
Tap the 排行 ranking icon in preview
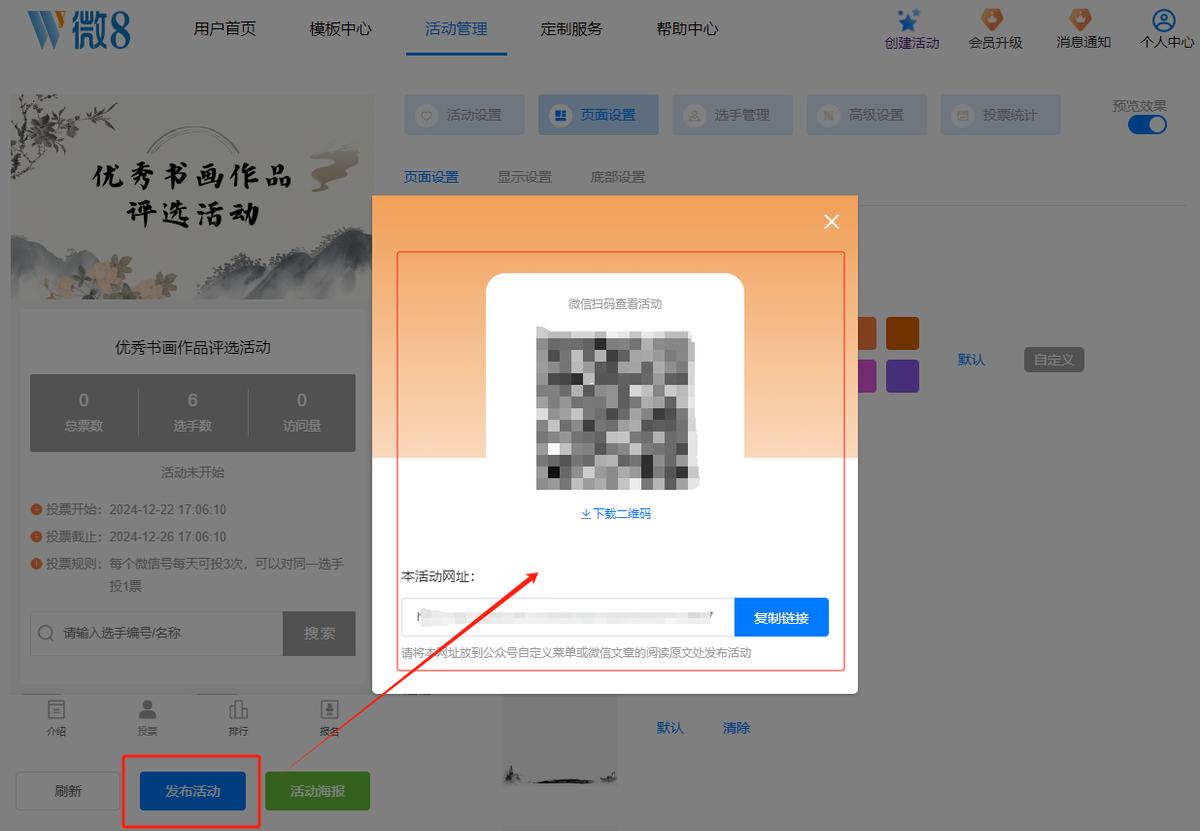pos(238,710)
